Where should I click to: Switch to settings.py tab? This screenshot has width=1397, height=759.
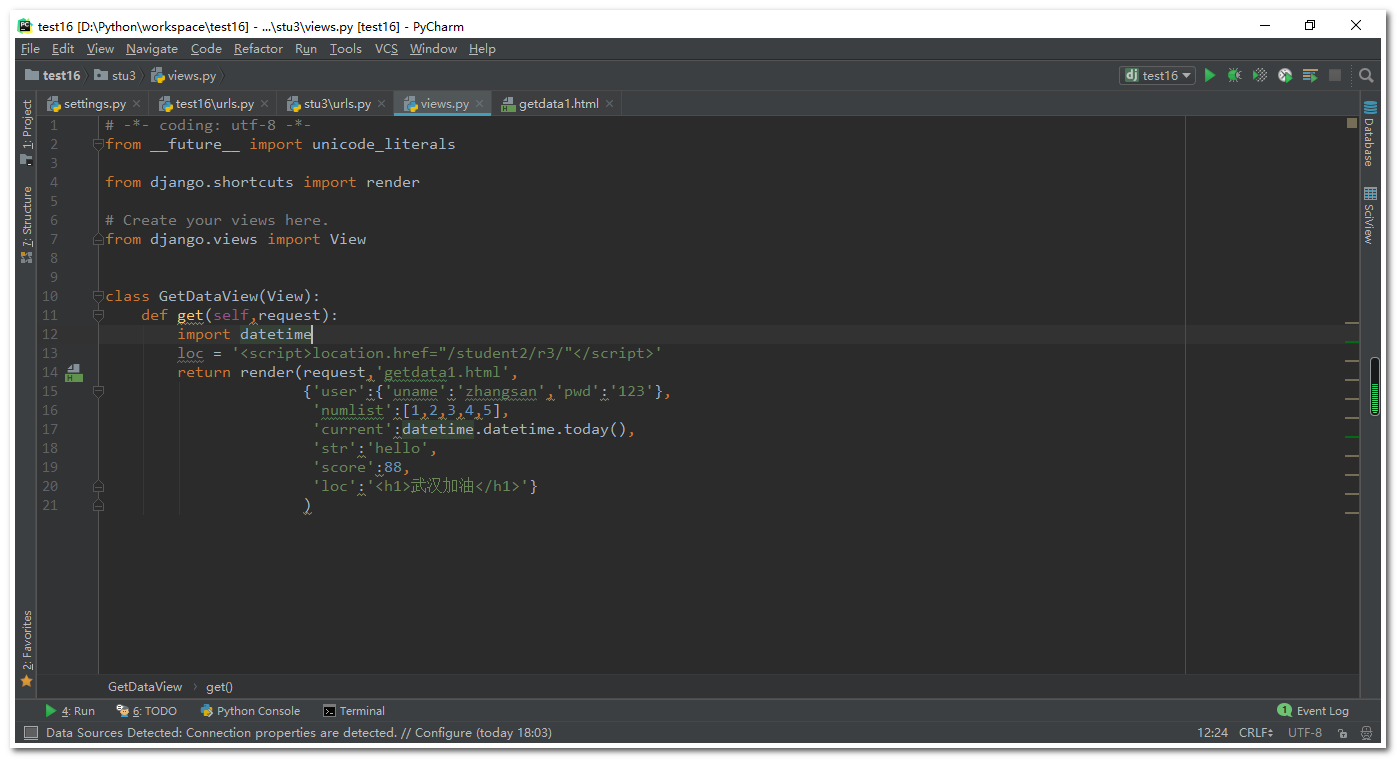click(94, 104)
